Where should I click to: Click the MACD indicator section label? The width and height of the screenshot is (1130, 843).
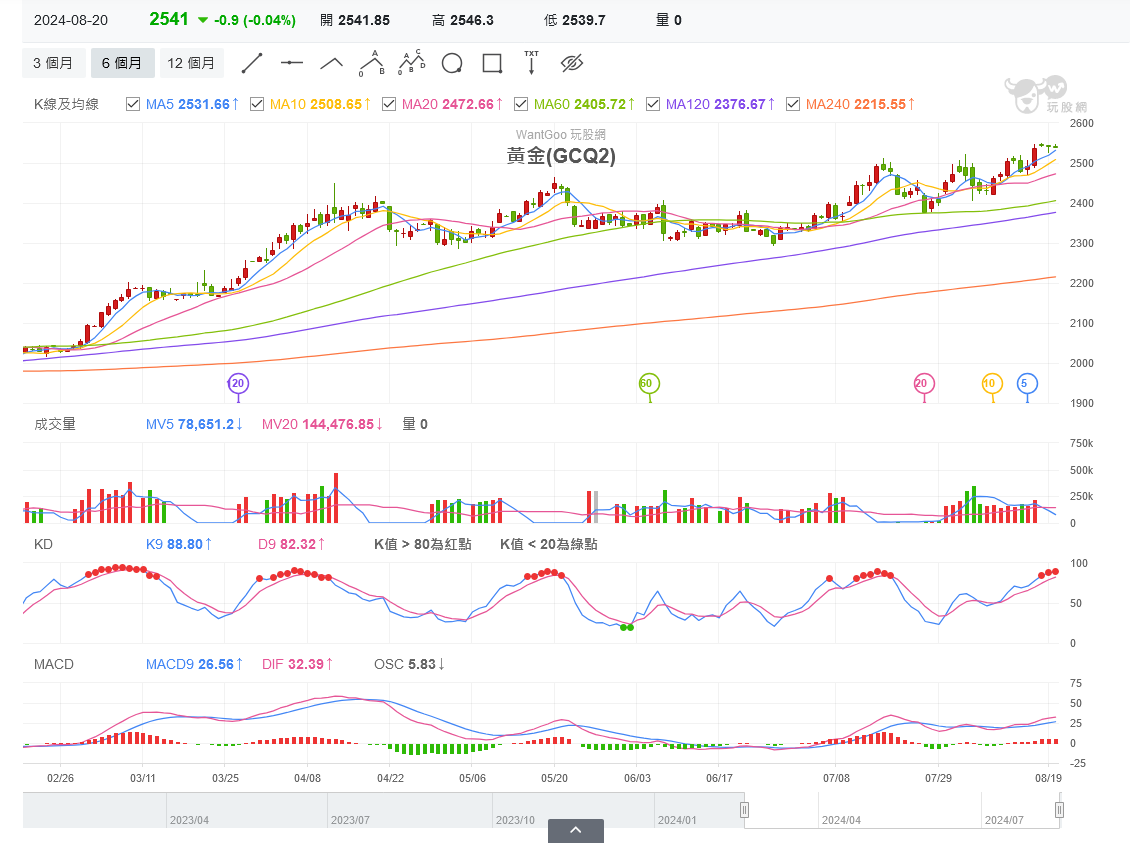(x=54, y=664)
